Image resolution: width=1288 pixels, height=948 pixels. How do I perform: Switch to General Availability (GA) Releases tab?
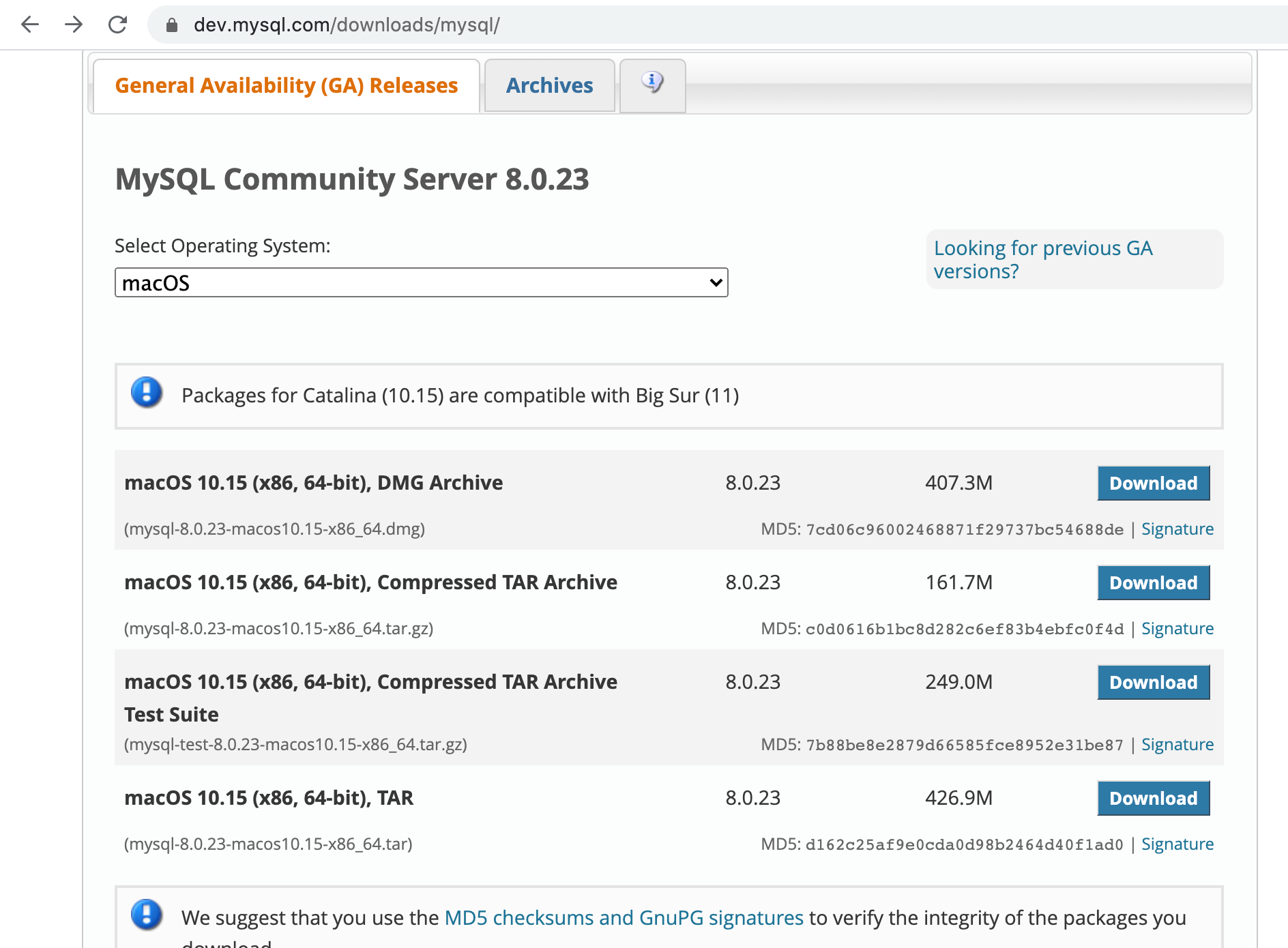[x=287, y=86]
